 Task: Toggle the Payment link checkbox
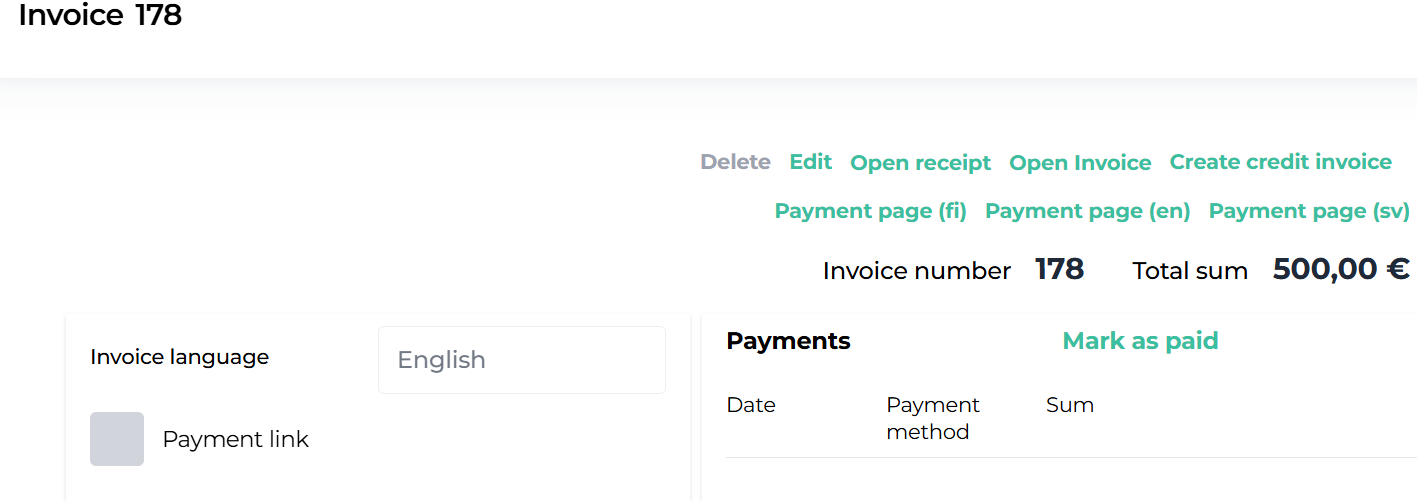[x=117, y=439]
